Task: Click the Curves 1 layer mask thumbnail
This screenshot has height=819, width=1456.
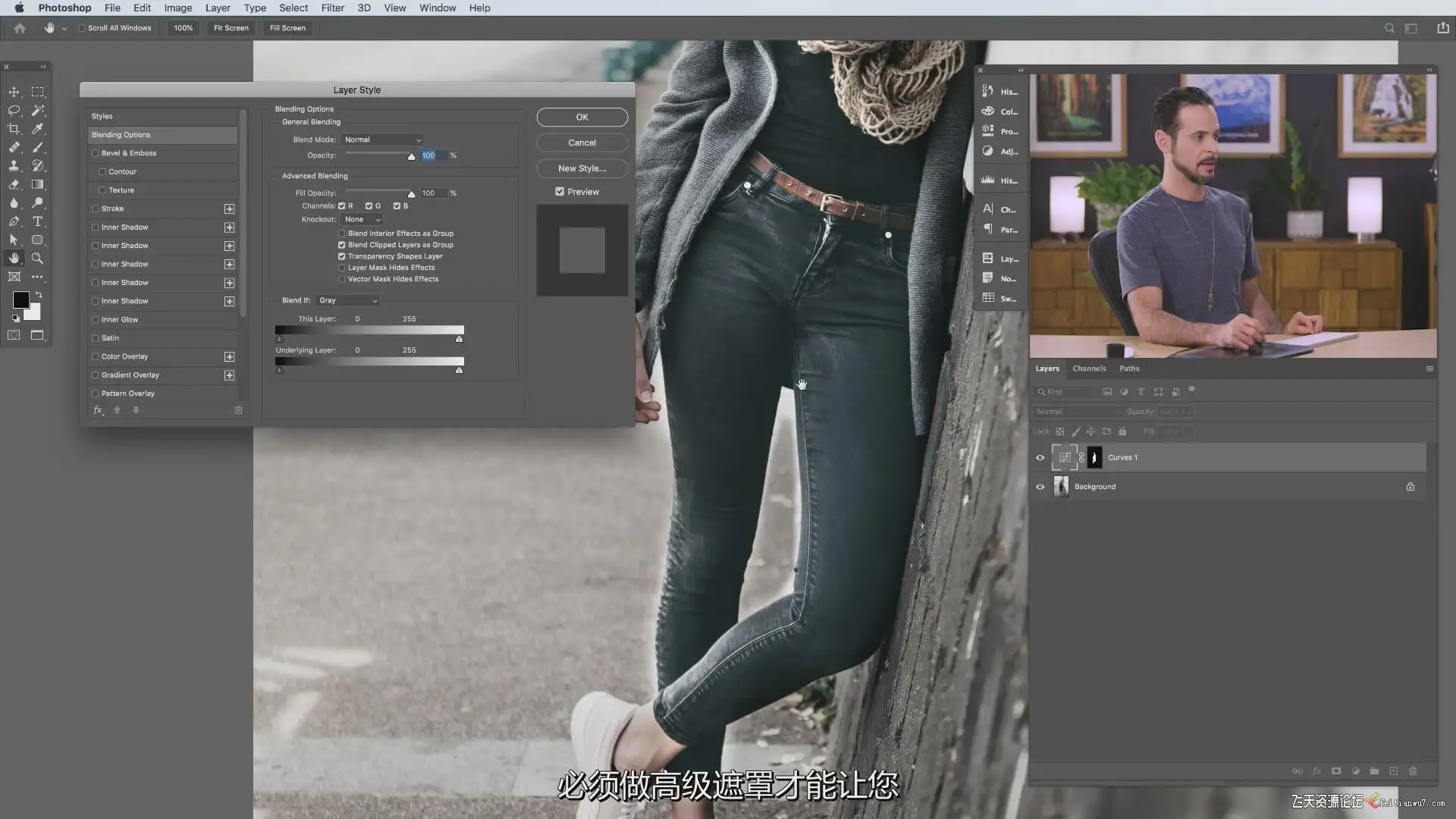Action: (x=1094, y=457)
